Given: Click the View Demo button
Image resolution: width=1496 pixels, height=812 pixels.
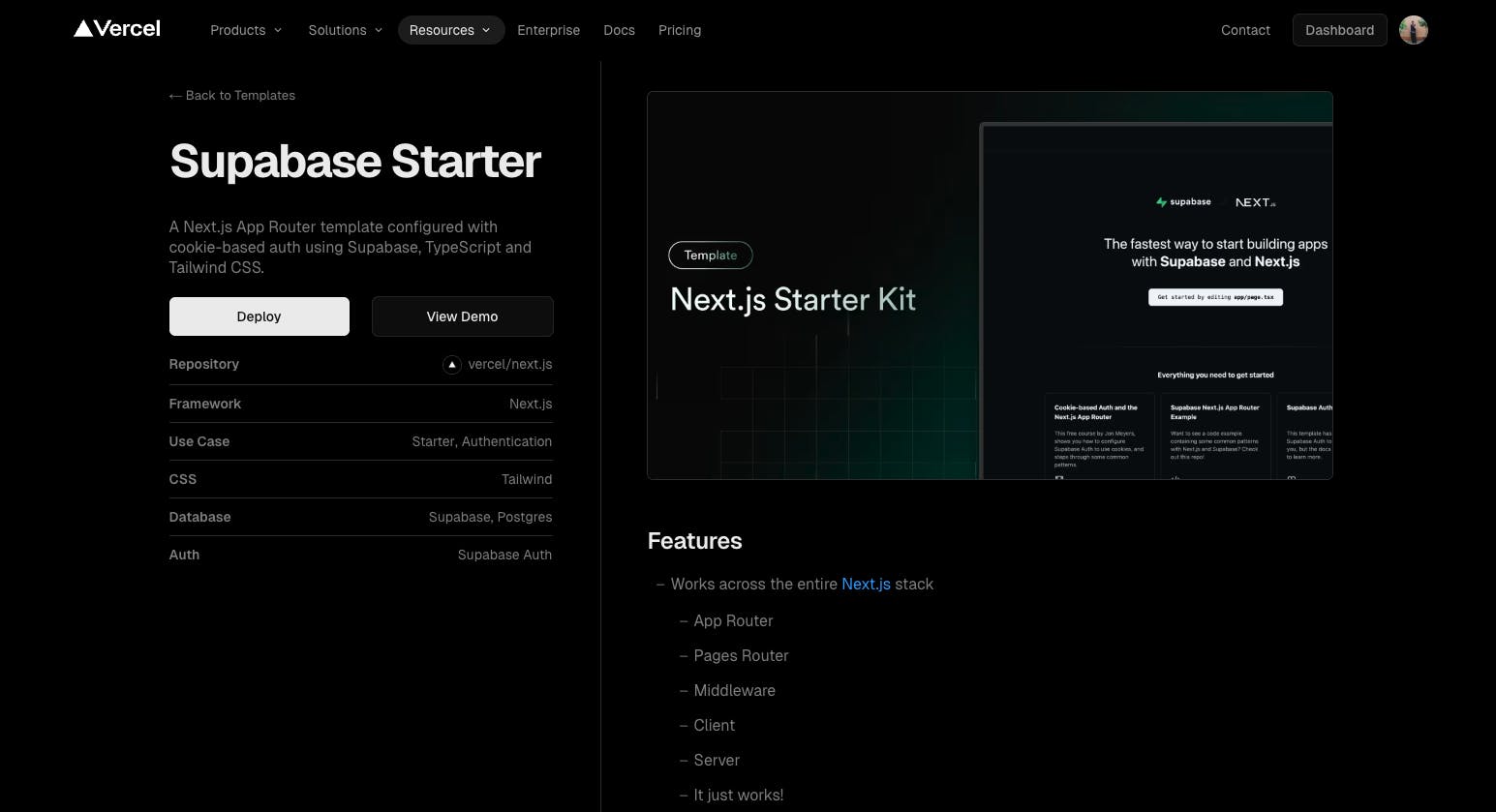Looking at the screenshot, I should (462, 316).
